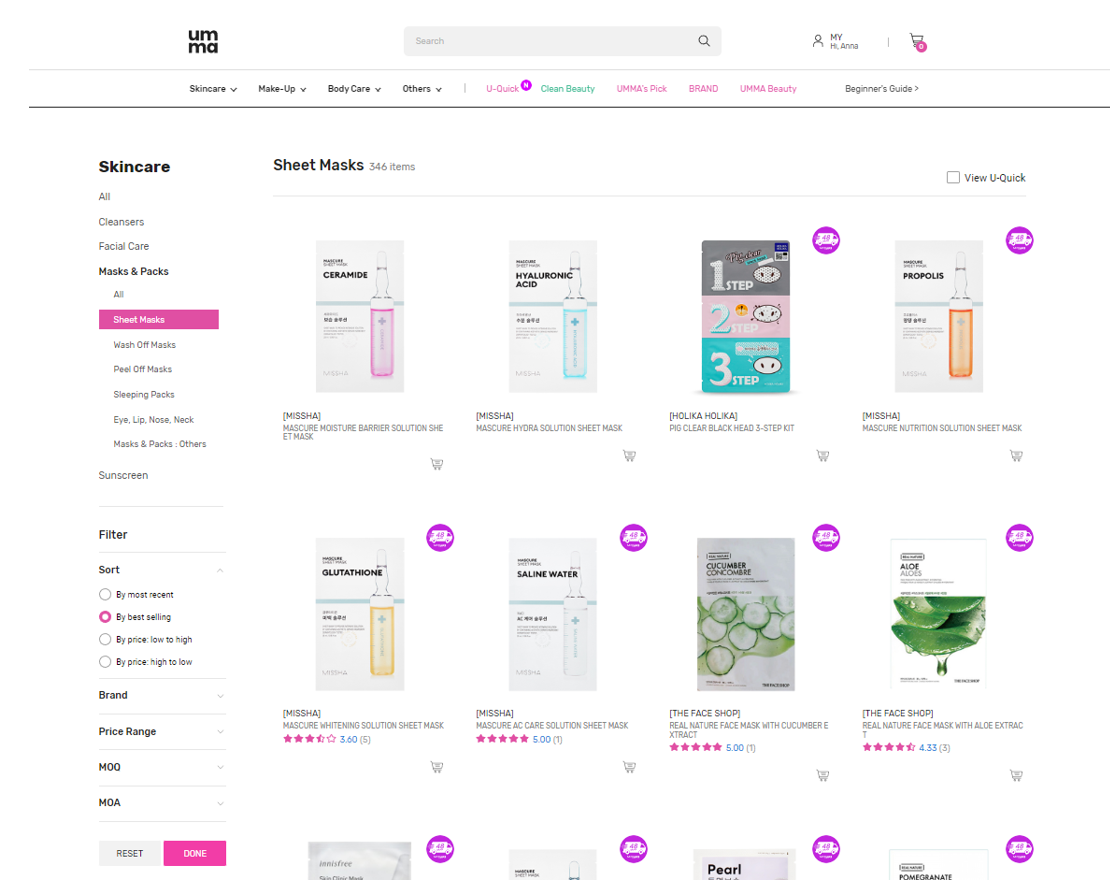Add Cucumber Extract face mask to cart
Screen dimensions: 1110x882
823,775
